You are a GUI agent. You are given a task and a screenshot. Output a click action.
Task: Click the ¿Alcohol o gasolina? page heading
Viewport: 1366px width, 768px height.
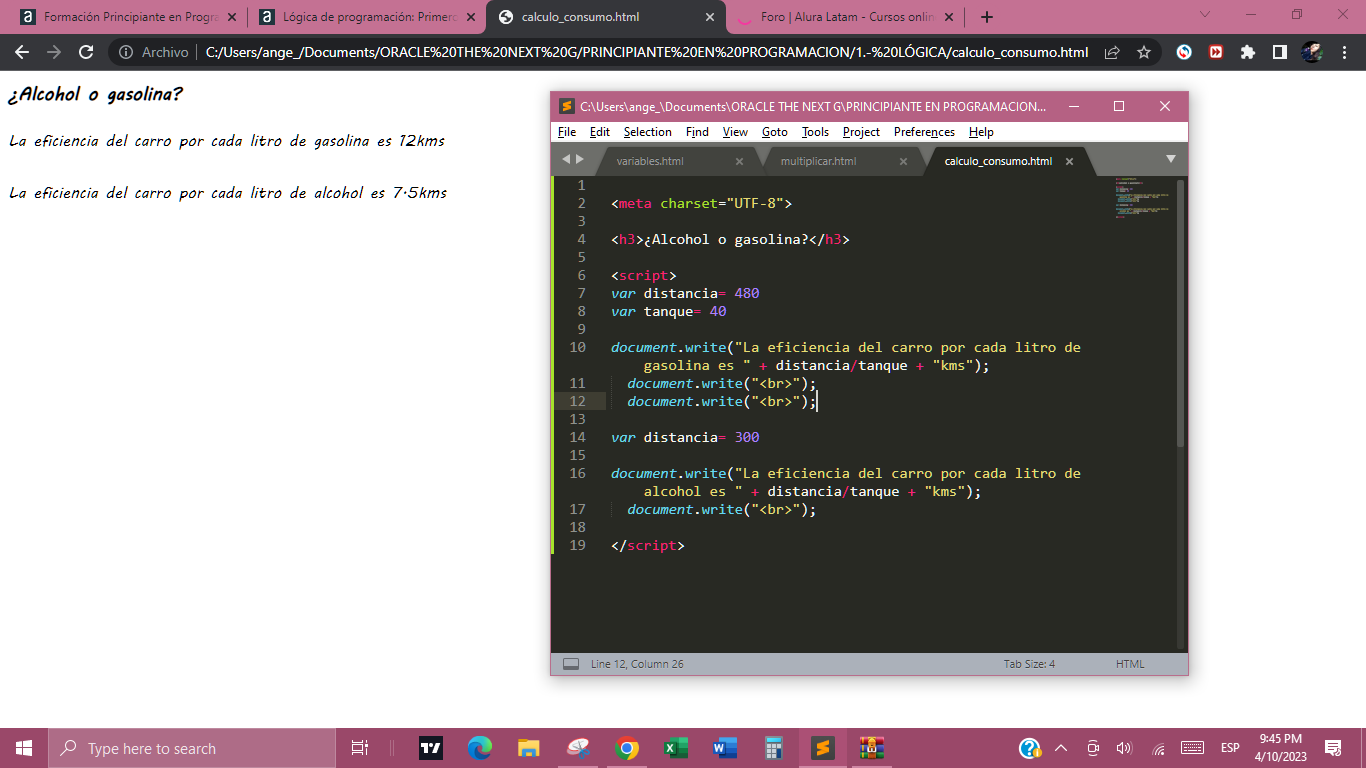(95, 95)
